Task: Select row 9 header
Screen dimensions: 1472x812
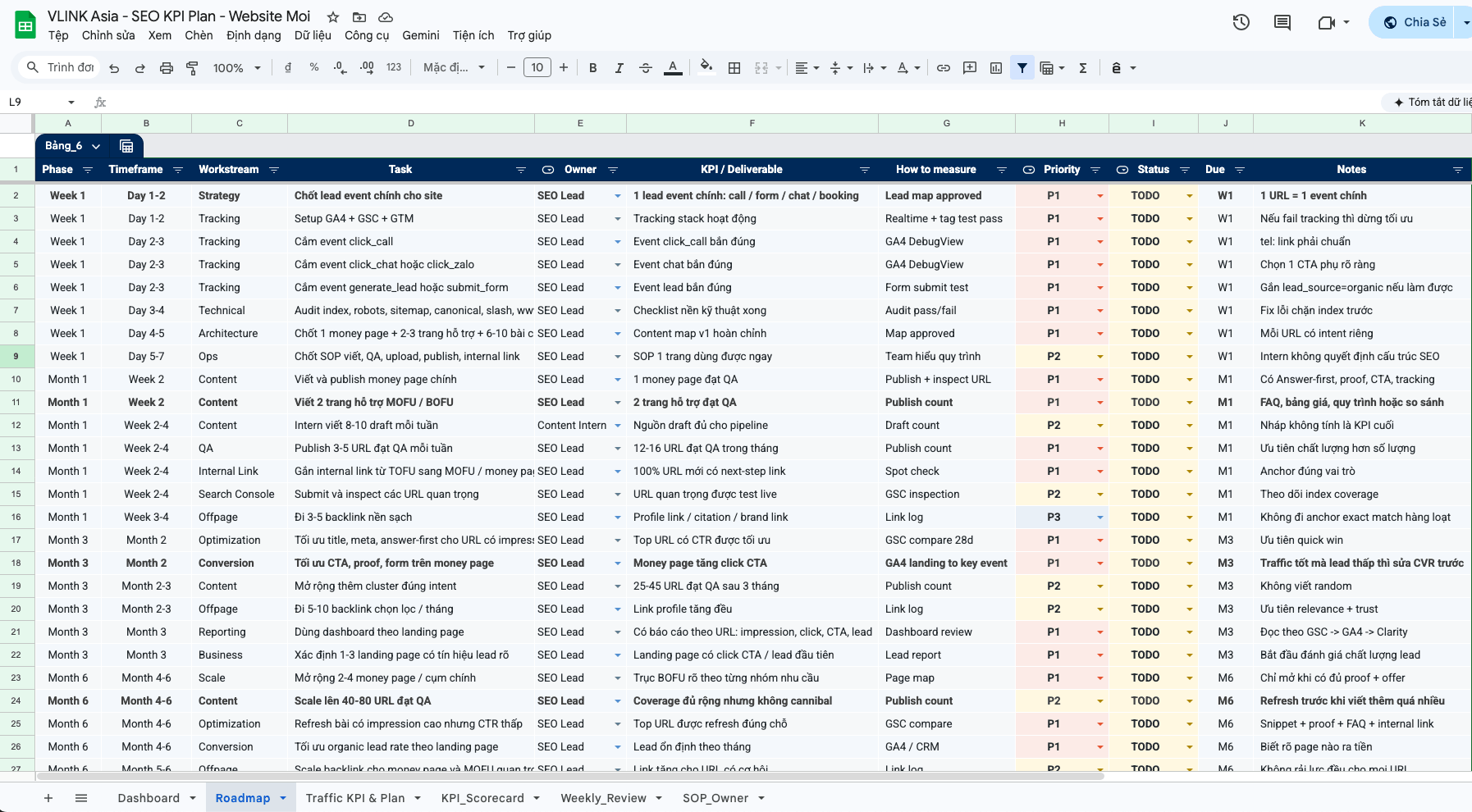Action: (x=16, y=357)
